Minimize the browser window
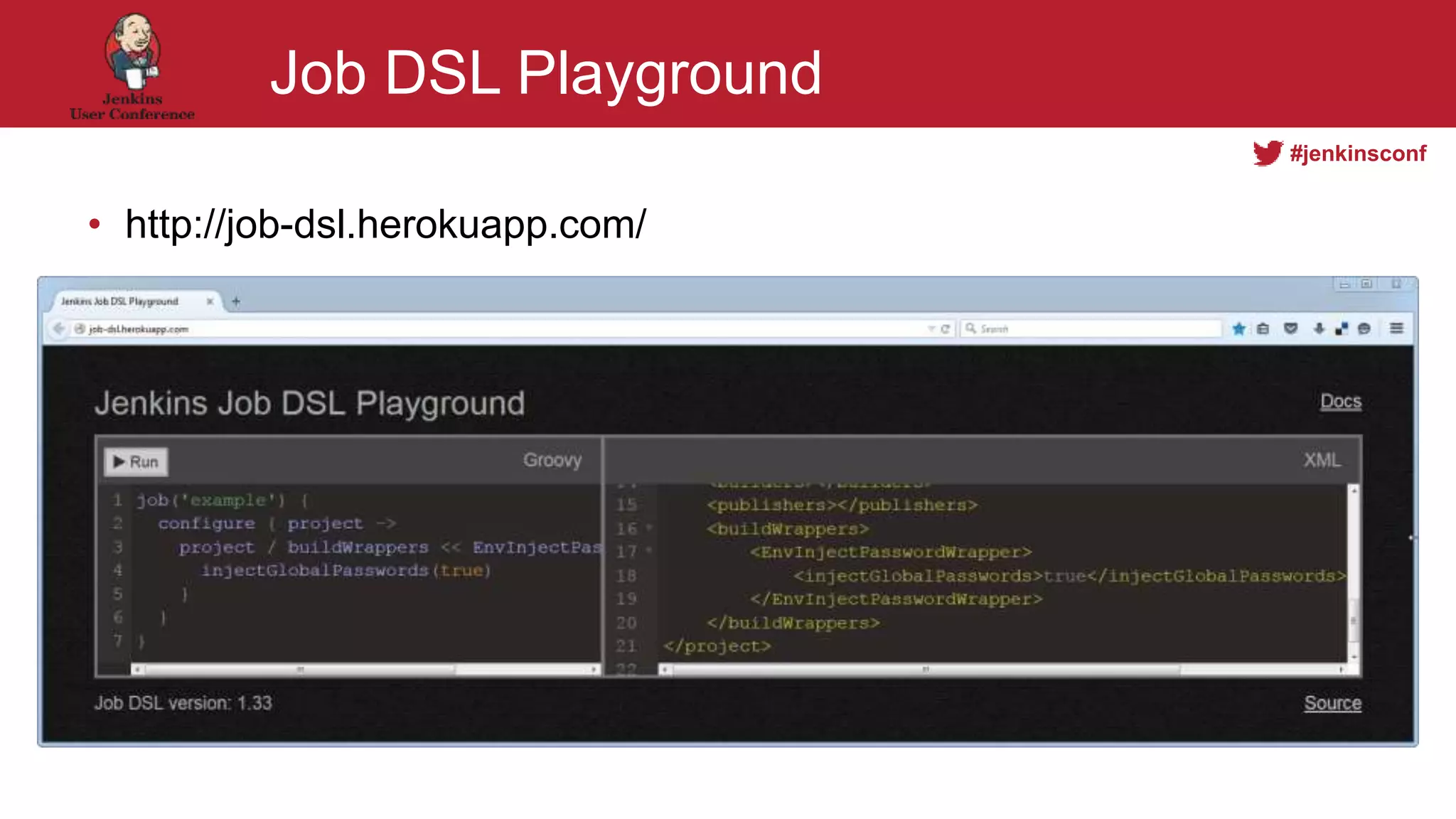This screenshot has width=1456, height=819. pyautogui.click(x=1344, y=284)
